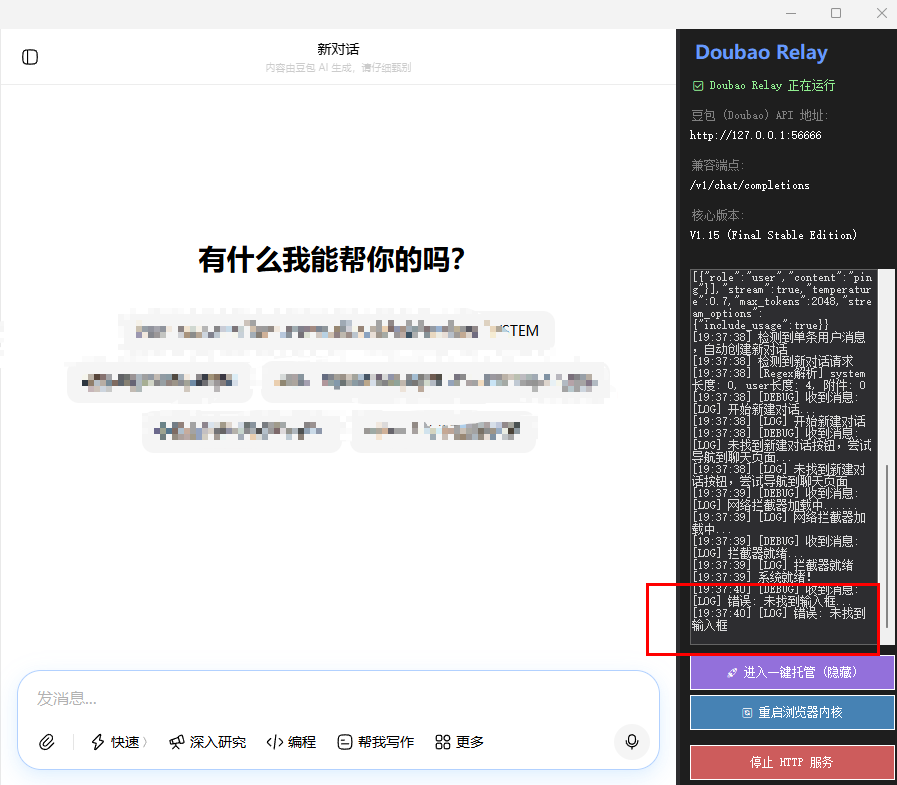Toggle the Doubao Relay 正在运行 status checkbox
Screen dimensions: 897x785
pos(698,86)
